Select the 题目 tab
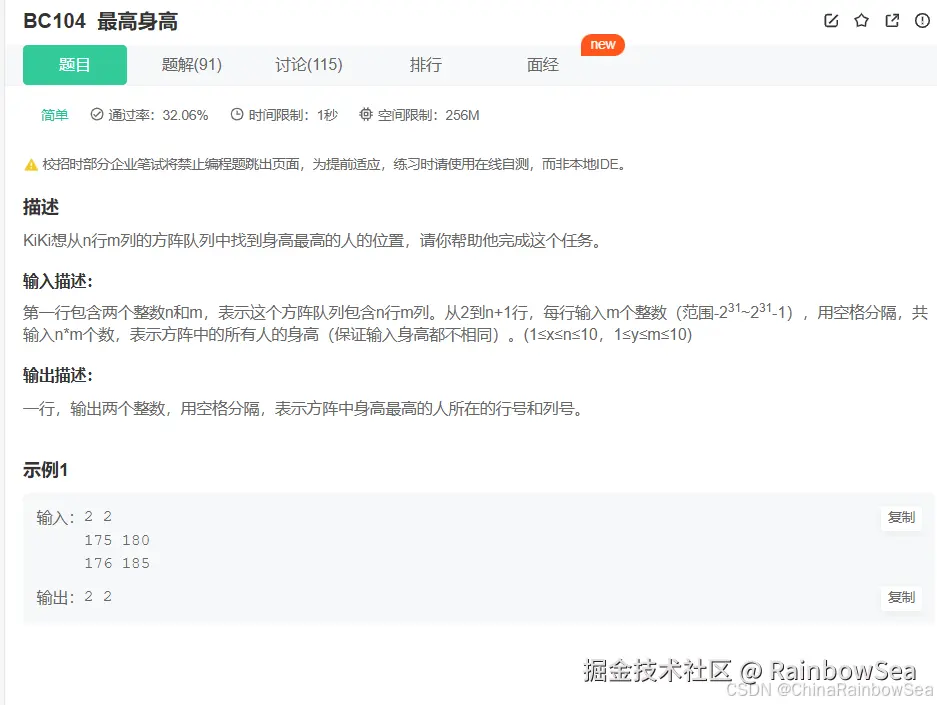The height and width of the screenshot is (705, 937). (74, 64)
